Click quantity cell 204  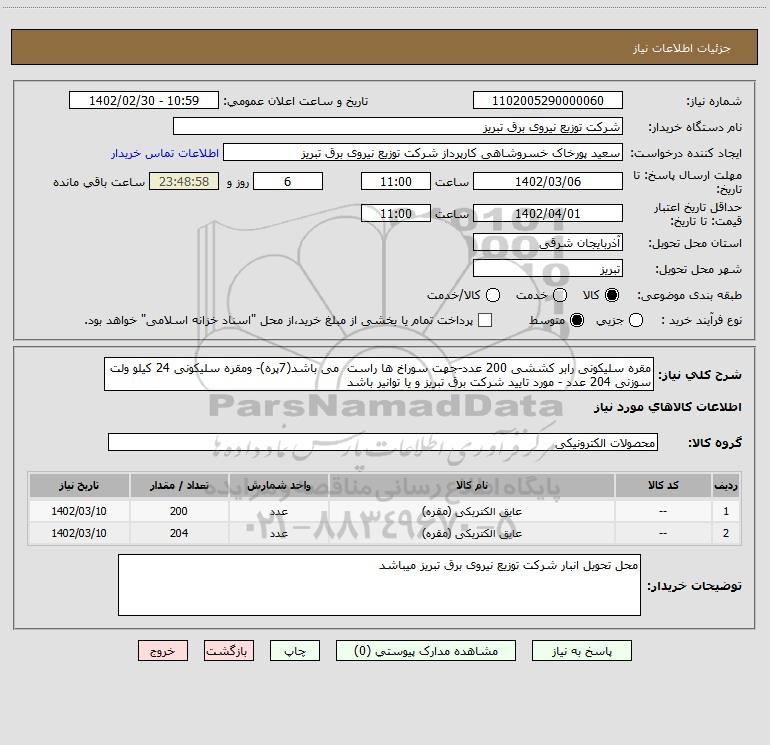point(179,533)
